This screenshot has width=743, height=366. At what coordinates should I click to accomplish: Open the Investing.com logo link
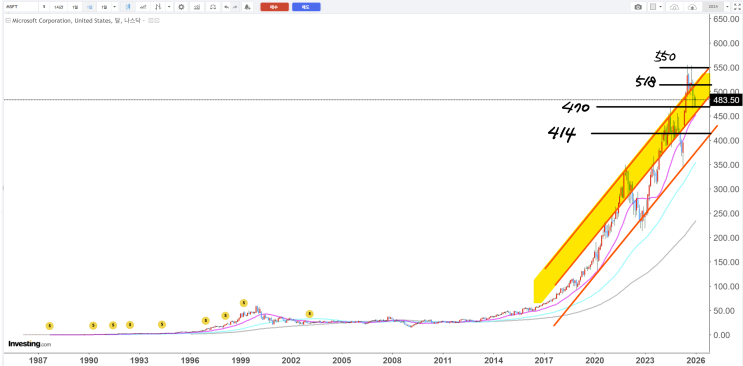click(29, 344)
